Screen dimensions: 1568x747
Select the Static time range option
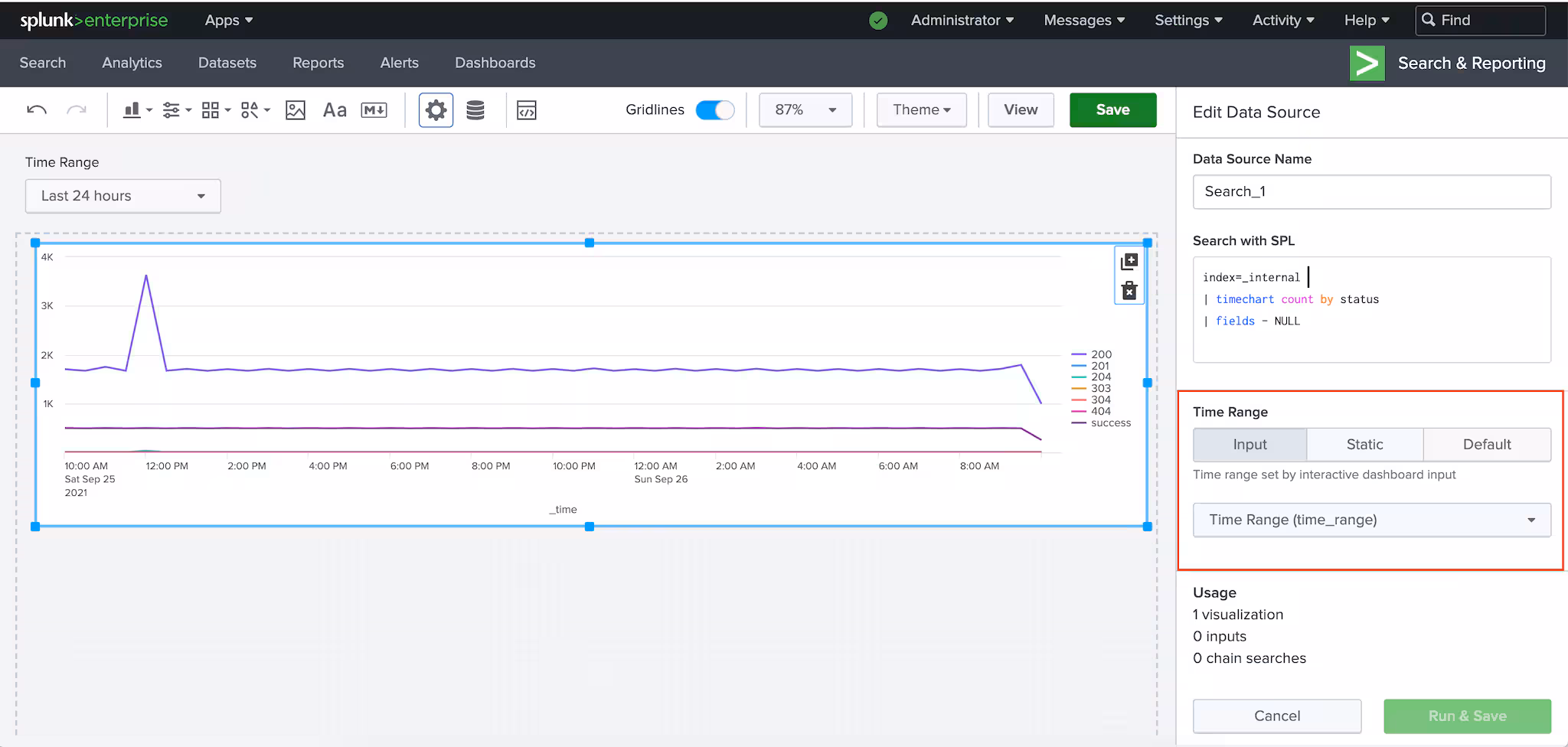tap(1364, 445)
